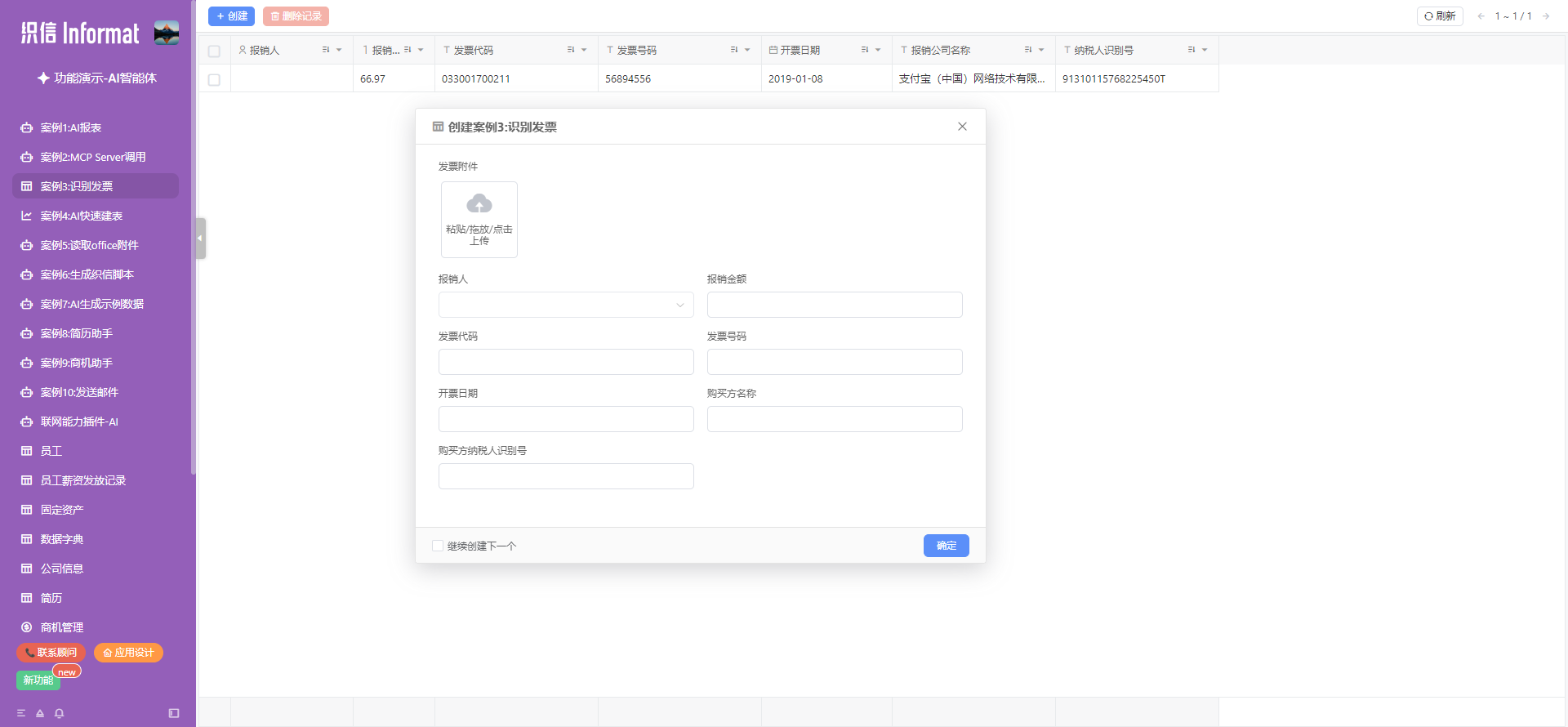This screenshot has height=727, width=1568.
Task: Click the sort icon in truncated 报销... column header
Action: pos(408,50)
